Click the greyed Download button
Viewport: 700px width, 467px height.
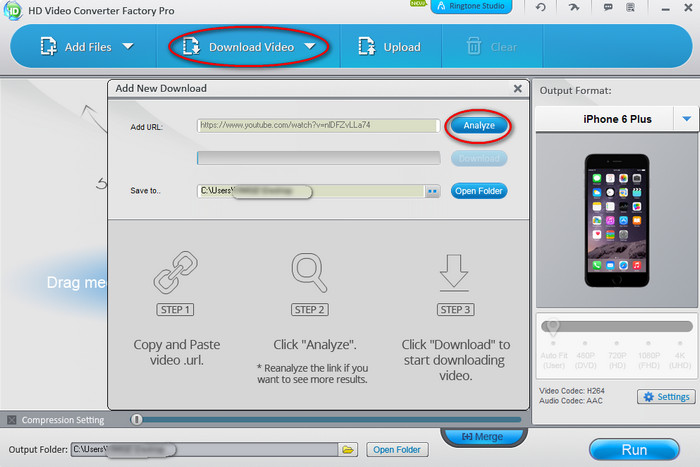[x=479, y=158]
